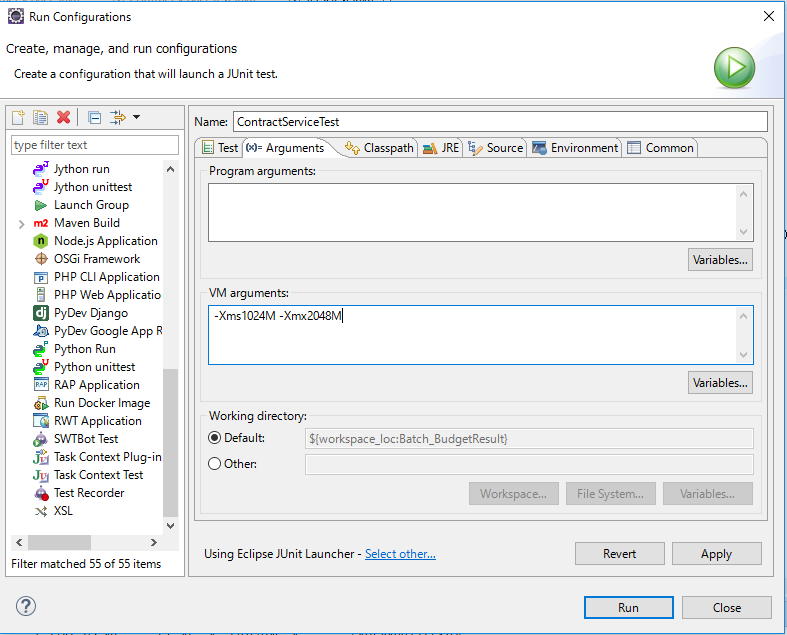Switch to the Source tab

[495, 148]
